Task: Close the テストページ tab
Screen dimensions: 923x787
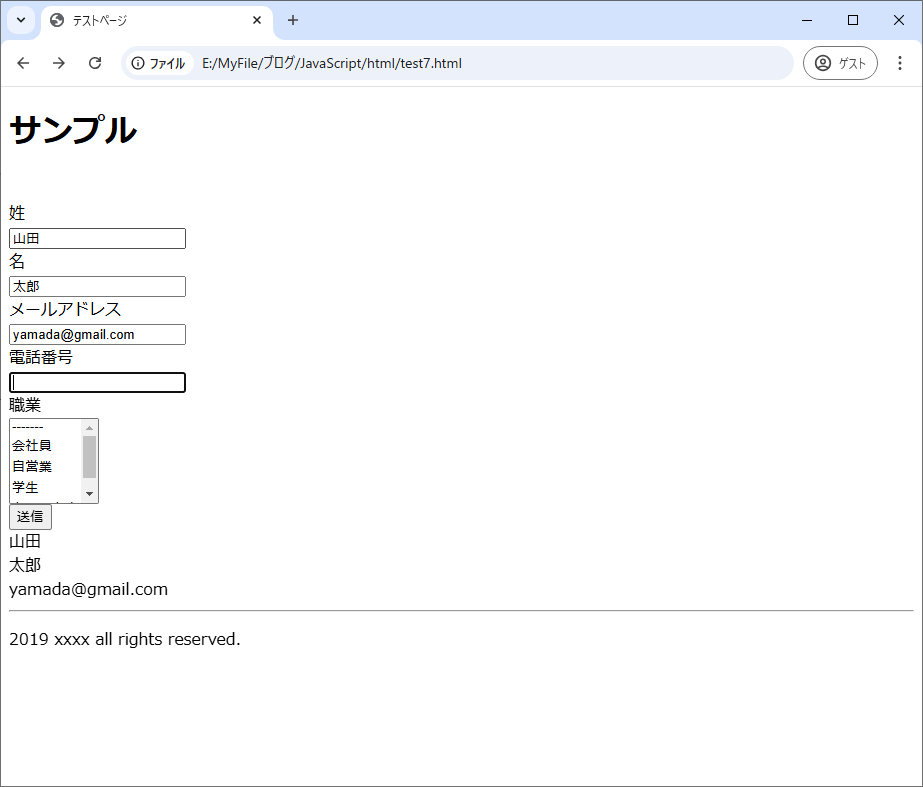Action: tap(257, 20)
